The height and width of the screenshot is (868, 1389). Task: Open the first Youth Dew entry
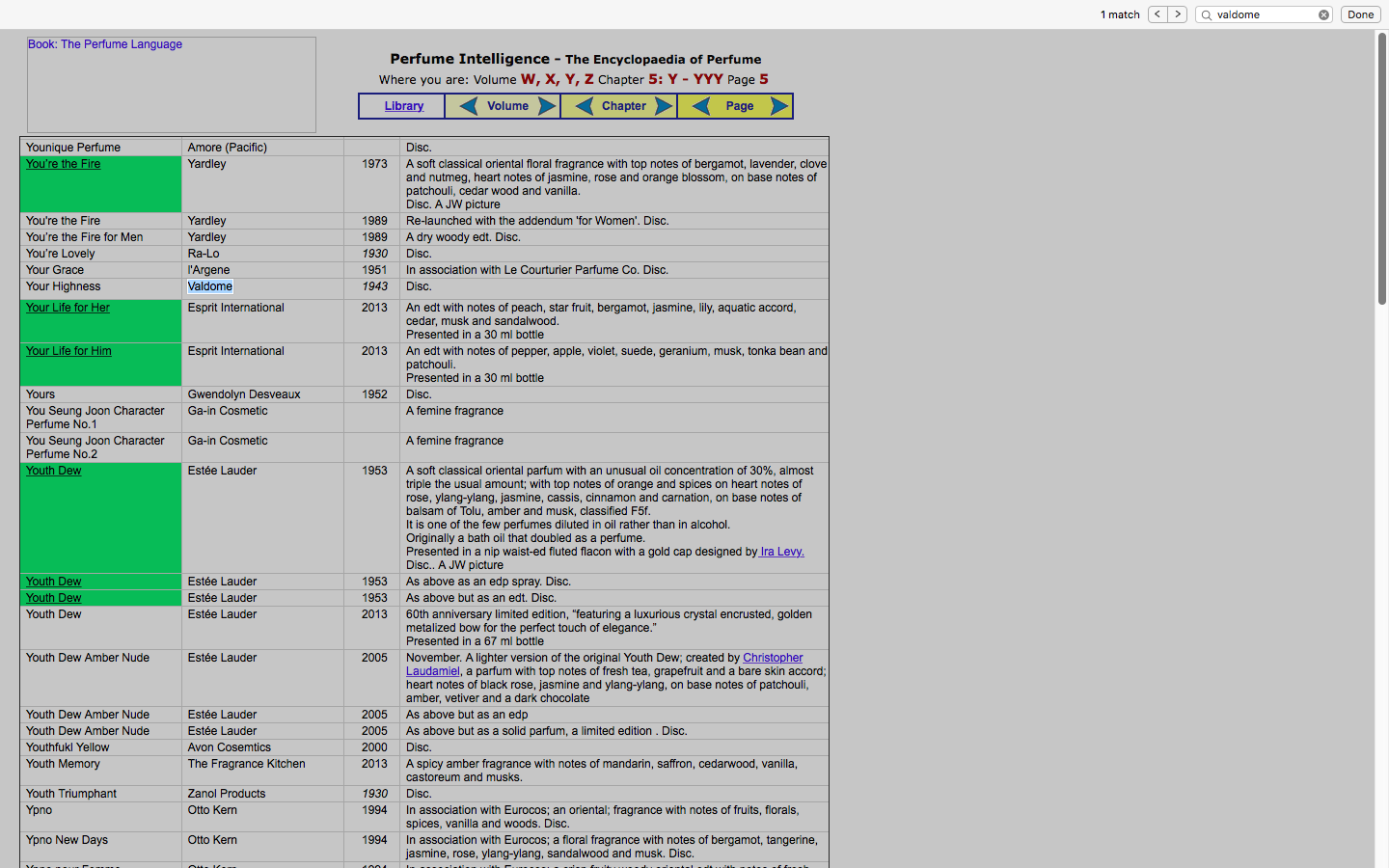[x=53, y=471]
